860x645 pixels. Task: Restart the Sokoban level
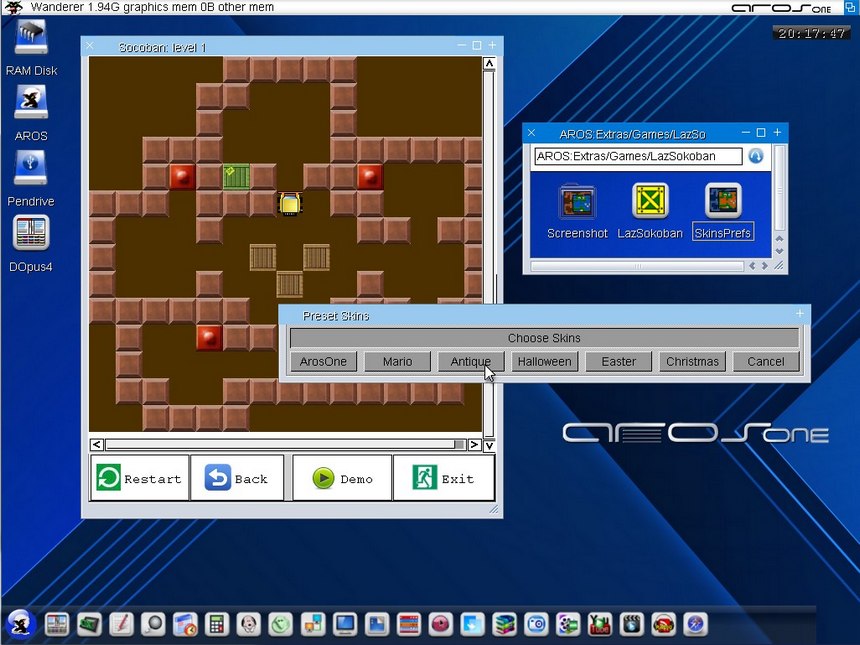139,478
